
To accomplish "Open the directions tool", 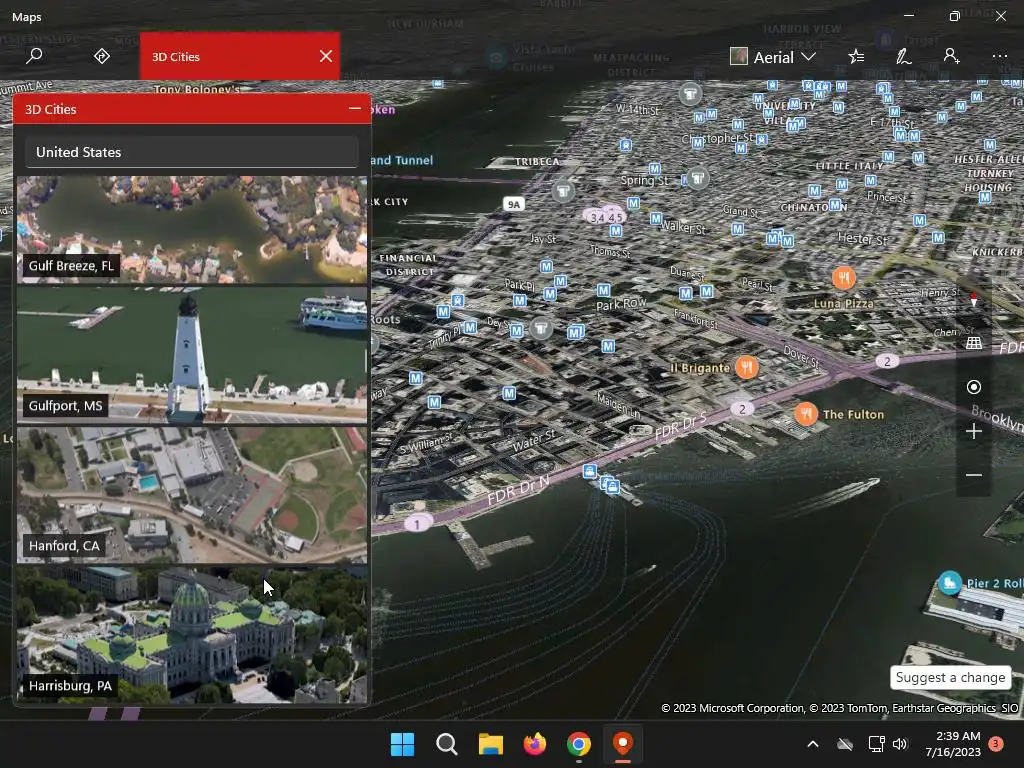I will [x=101, y=56].
